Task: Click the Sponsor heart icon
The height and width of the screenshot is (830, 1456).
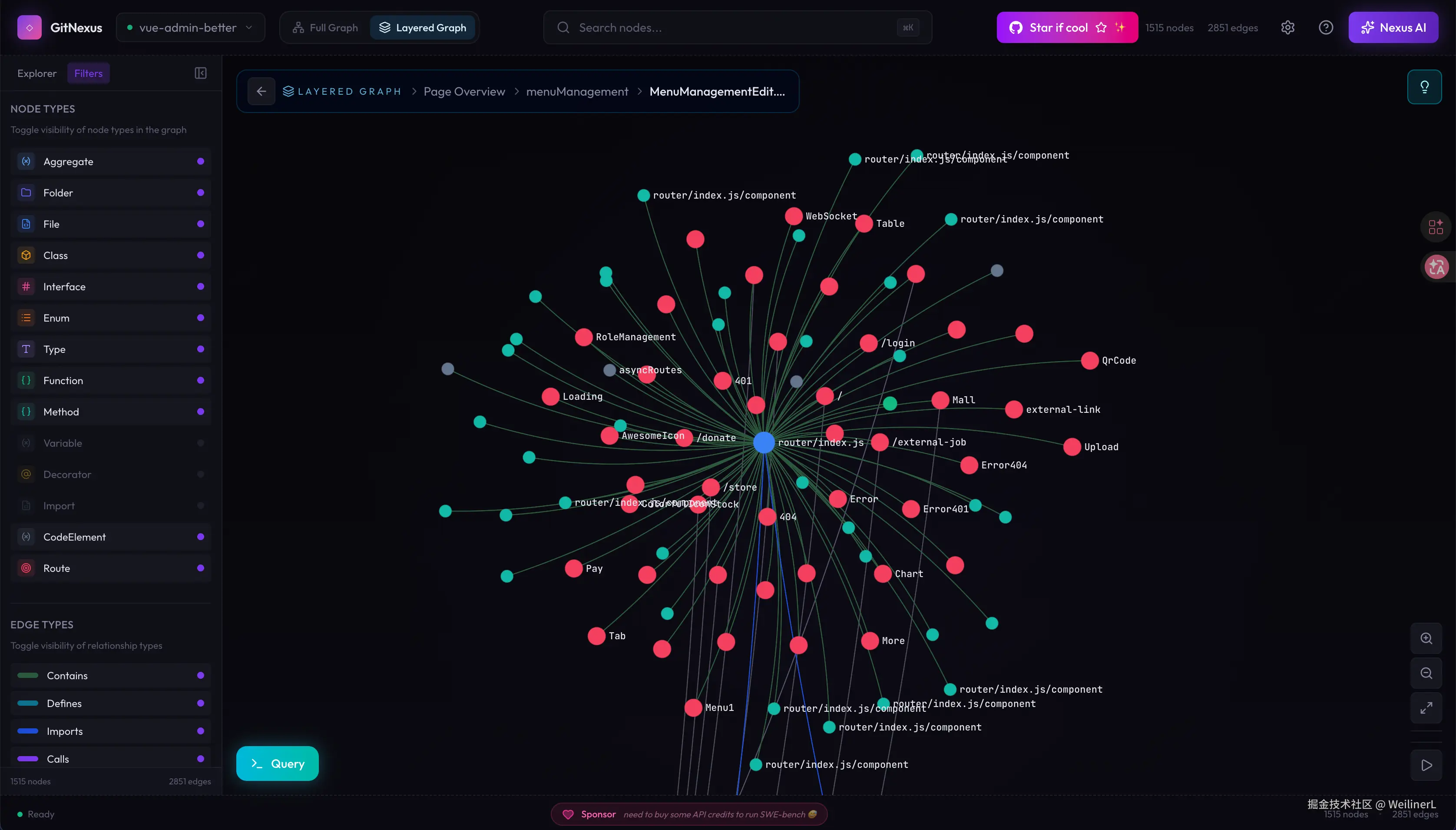Action: click(x=568, y=814)
